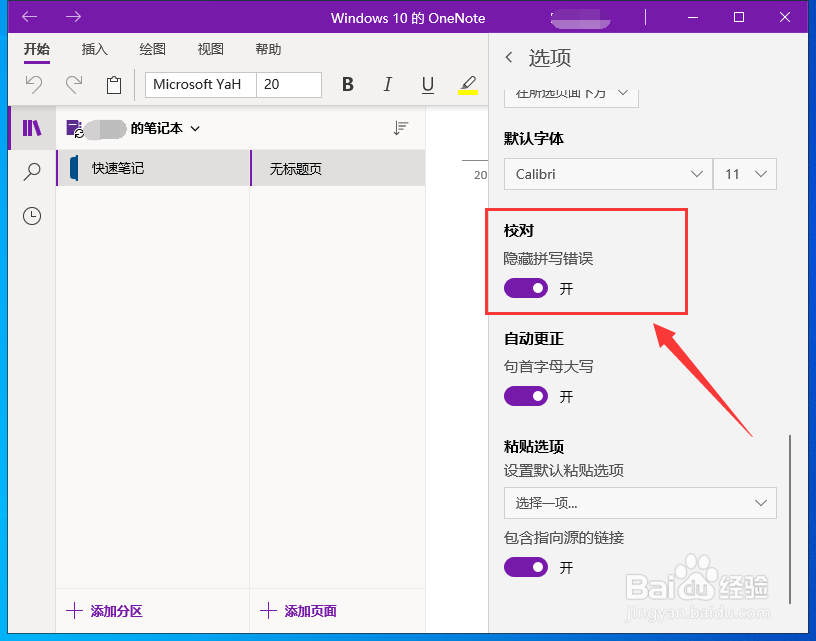The image size is (816, 641).
Task: Select the 无标题页 page
Action: (x=338, y=168)
